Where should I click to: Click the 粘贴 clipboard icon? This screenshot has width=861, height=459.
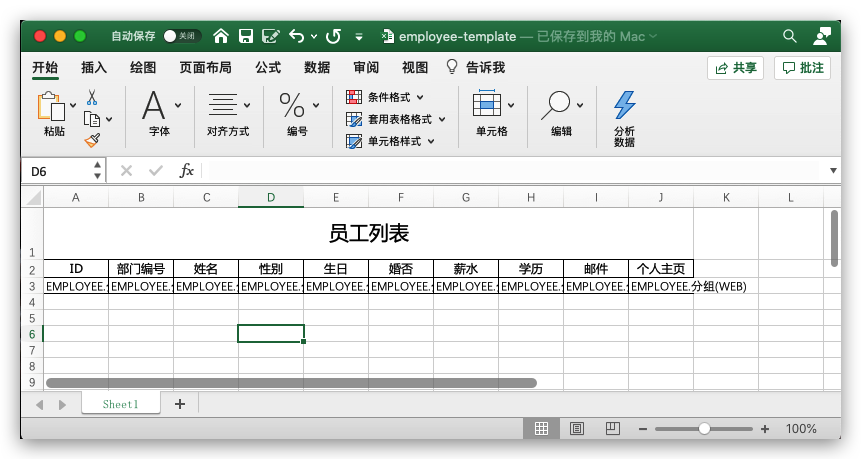click(51, 106)
